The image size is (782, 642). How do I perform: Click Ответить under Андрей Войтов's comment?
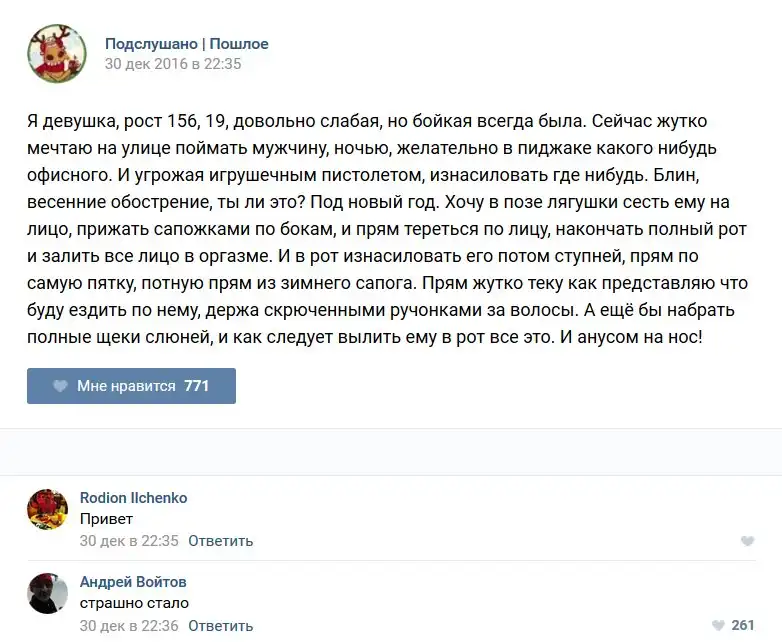click(220, 626)
